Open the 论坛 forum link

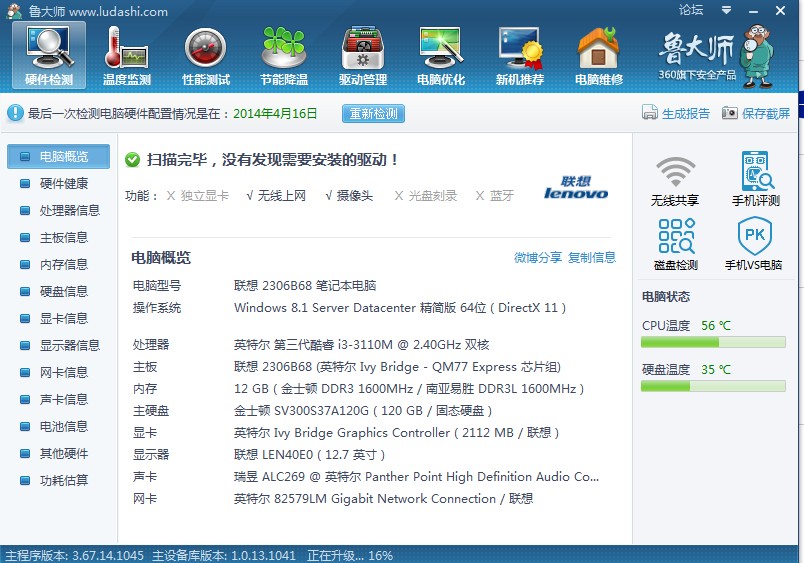691,10
